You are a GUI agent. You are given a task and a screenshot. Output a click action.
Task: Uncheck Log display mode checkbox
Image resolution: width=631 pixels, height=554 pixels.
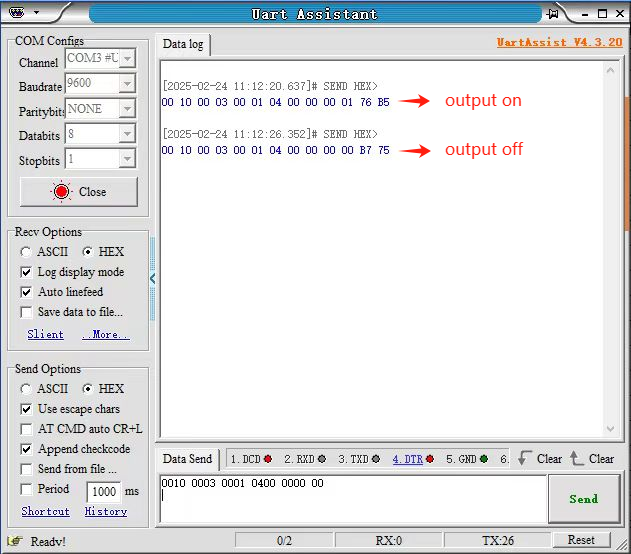26,272
